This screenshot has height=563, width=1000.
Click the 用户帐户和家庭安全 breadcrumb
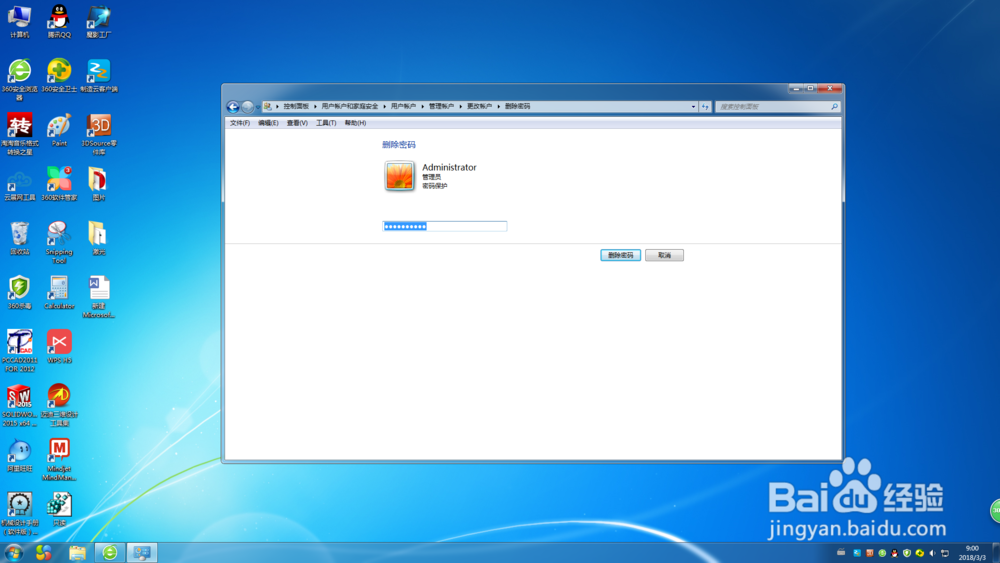[x=349, y=106]
